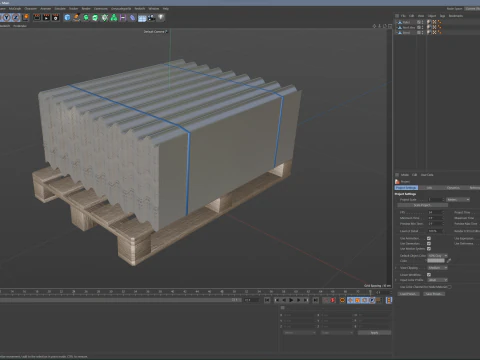This screenshot has width=480, height=360.
Task: Click the Load Preset button
Action: [x=408, y=294]
